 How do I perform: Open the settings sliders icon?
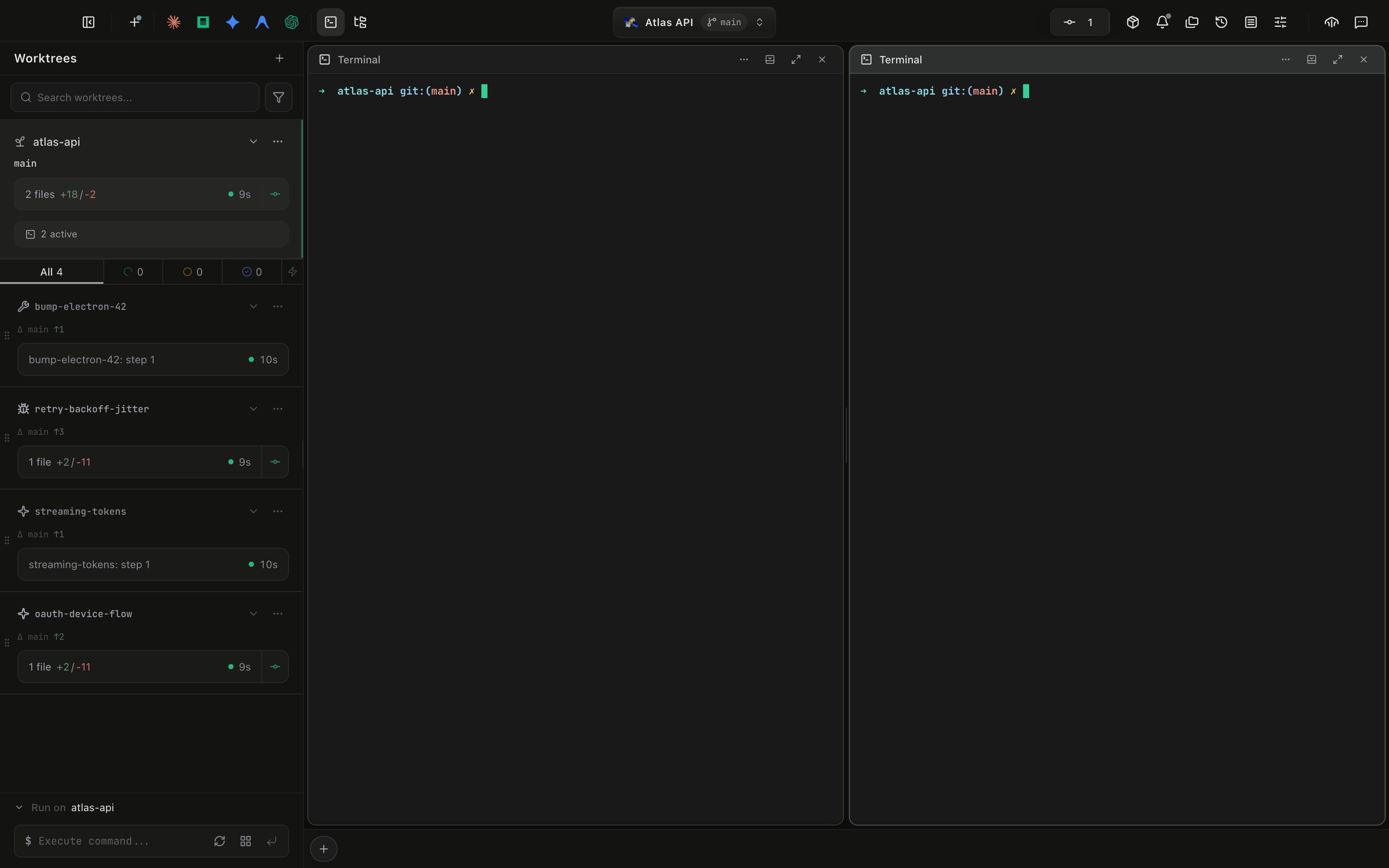click(1280, 23)
